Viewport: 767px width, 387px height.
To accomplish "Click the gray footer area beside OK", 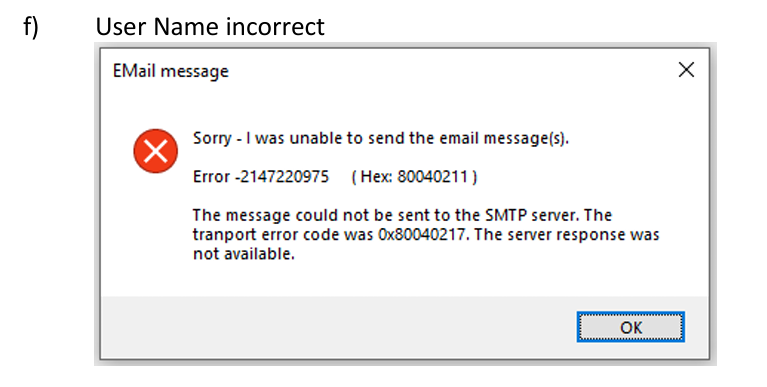I will (x=338, y=327).
